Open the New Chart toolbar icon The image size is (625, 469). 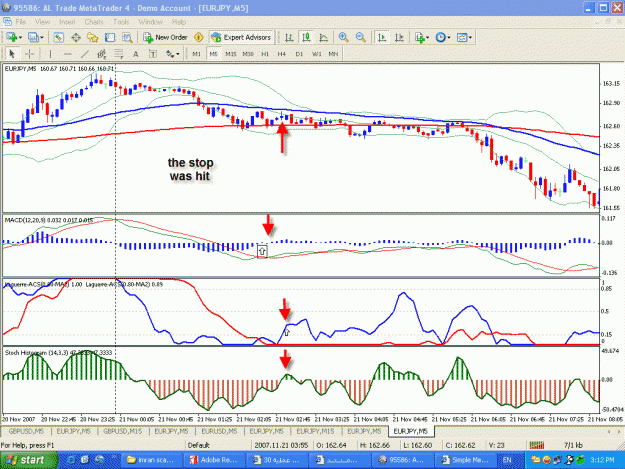tap(11, 37)
